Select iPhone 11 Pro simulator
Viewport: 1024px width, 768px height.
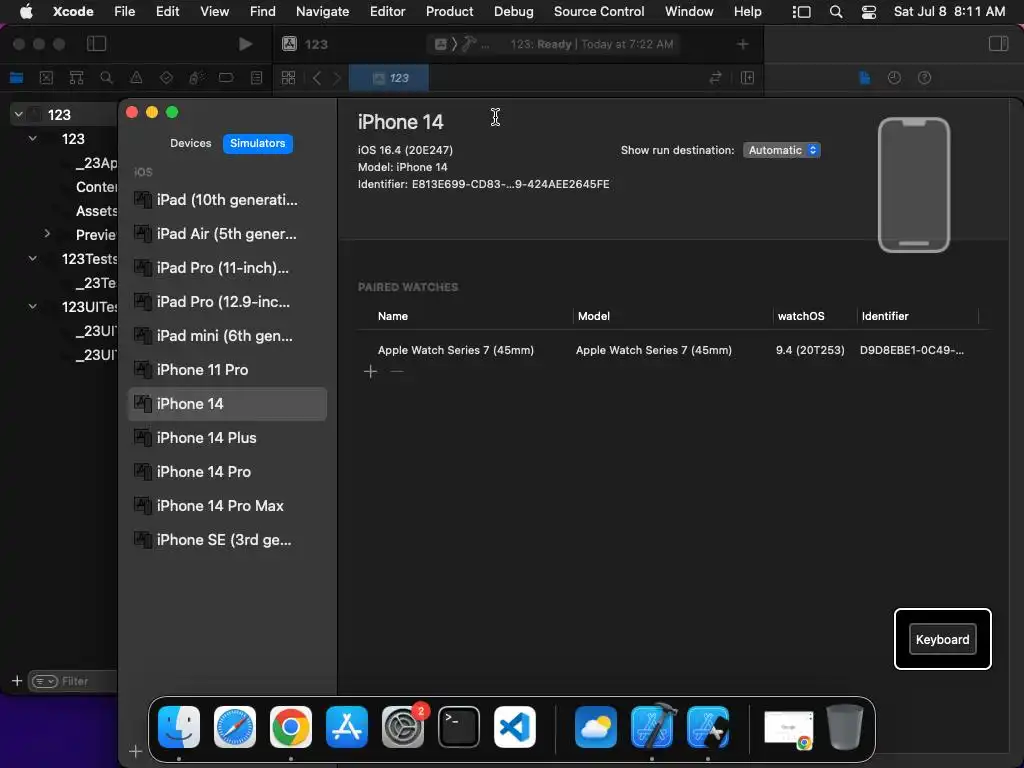[x=227, y=370]
